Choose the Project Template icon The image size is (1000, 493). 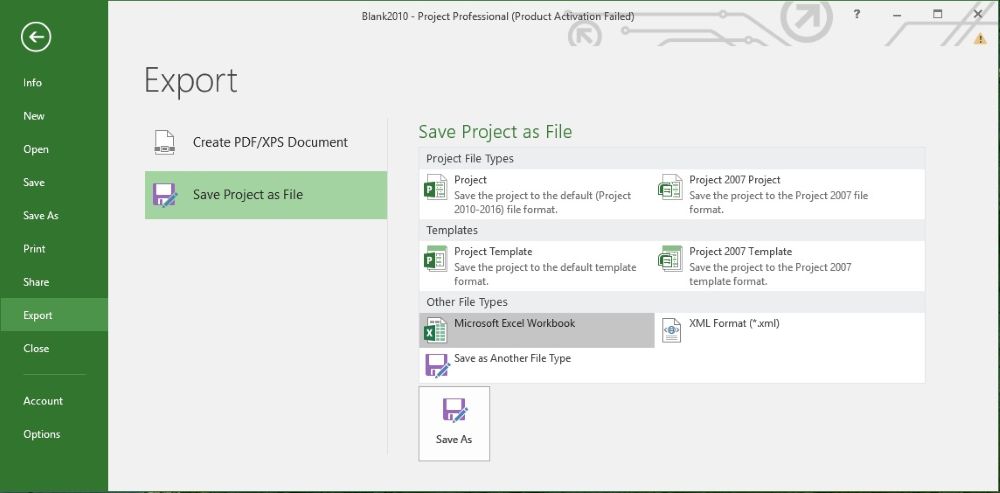436,259
